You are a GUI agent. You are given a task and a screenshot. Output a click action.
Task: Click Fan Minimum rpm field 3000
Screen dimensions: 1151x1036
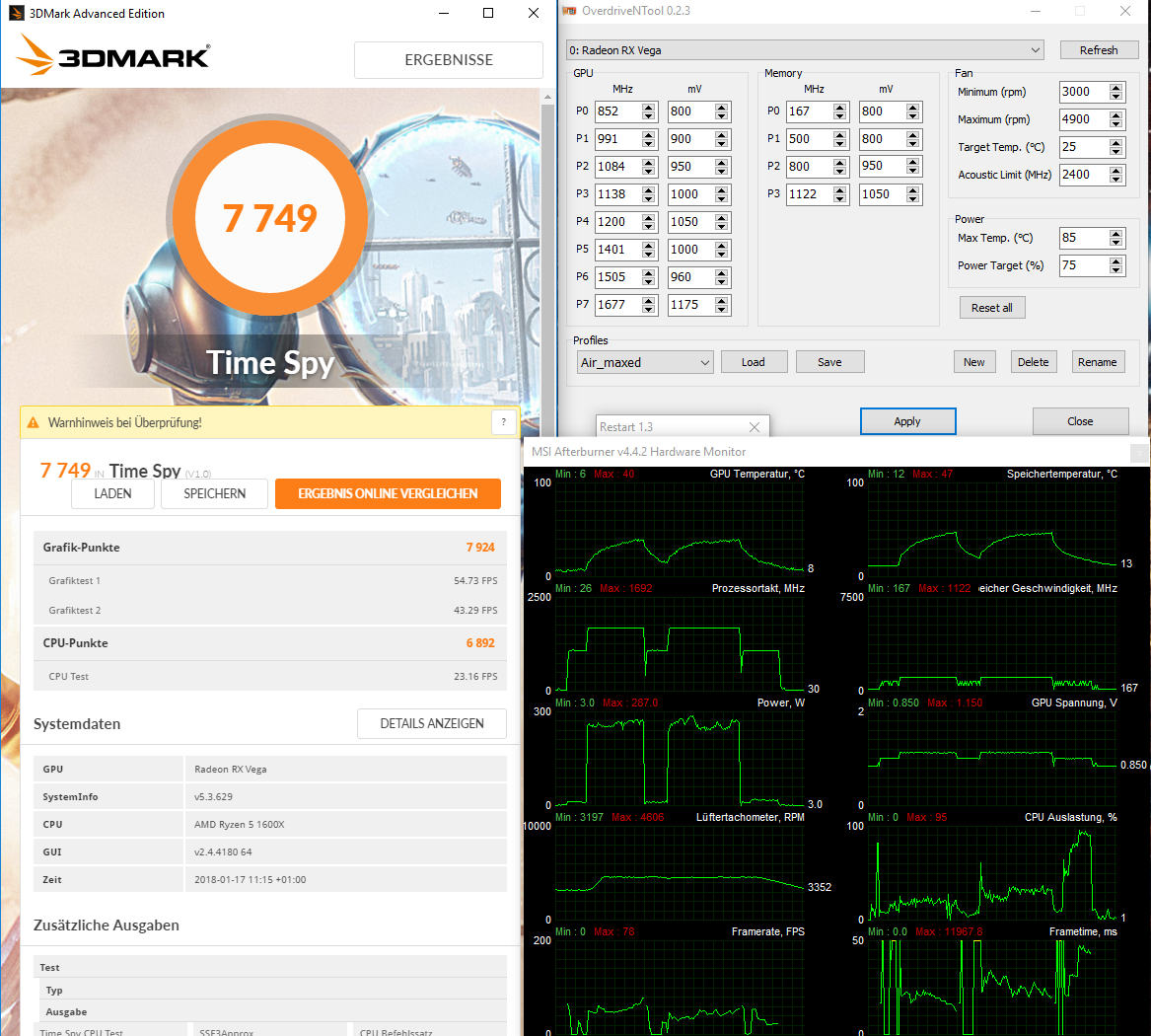[x=1084, y=92]
